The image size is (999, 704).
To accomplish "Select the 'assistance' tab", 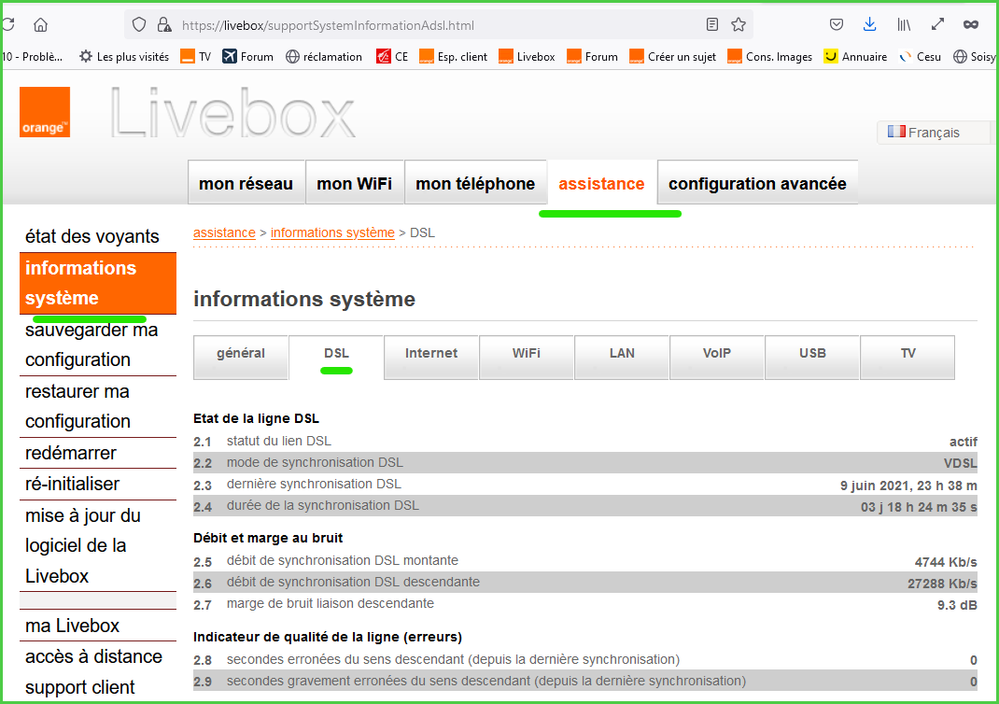I will 601,183.
